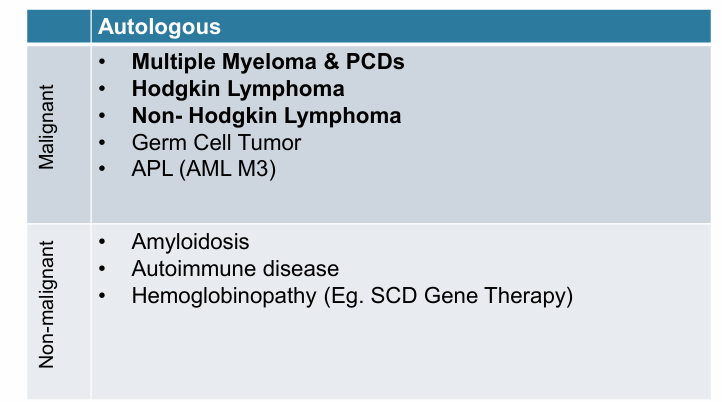Viewport: 722px width, 402px height.
Task: Select the rotated Malignant row label
Action: click(46, 133)
